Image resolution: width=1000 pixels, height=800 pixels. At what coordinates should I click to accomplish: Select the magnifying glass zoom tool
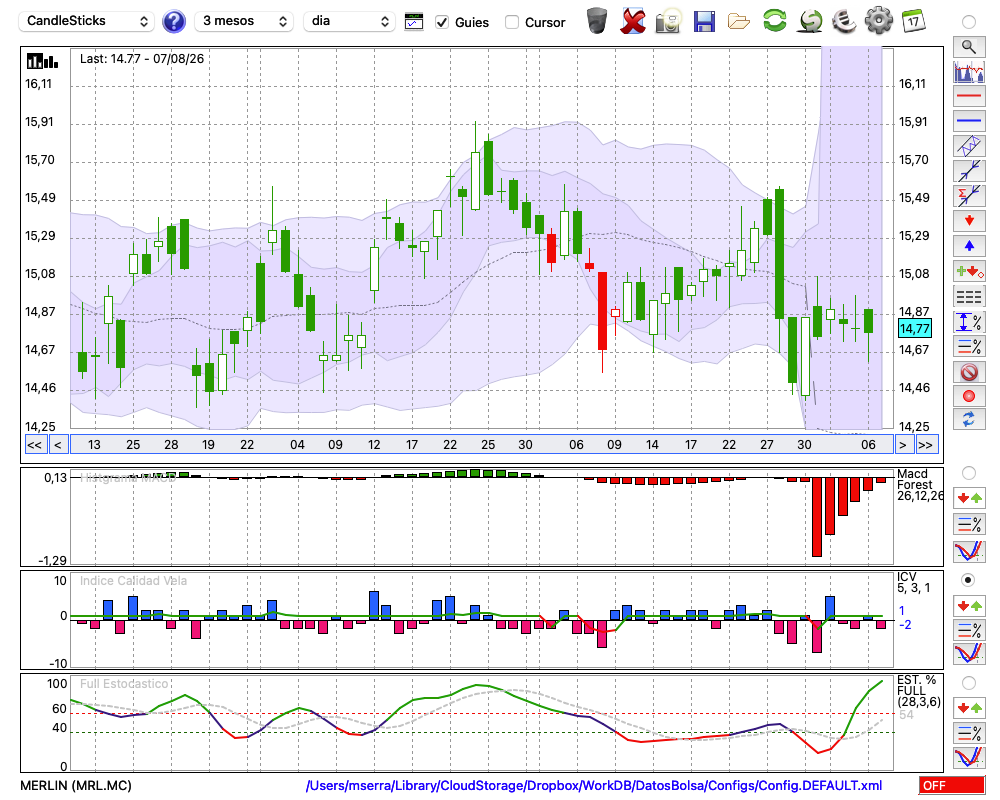tap(969, 47)
